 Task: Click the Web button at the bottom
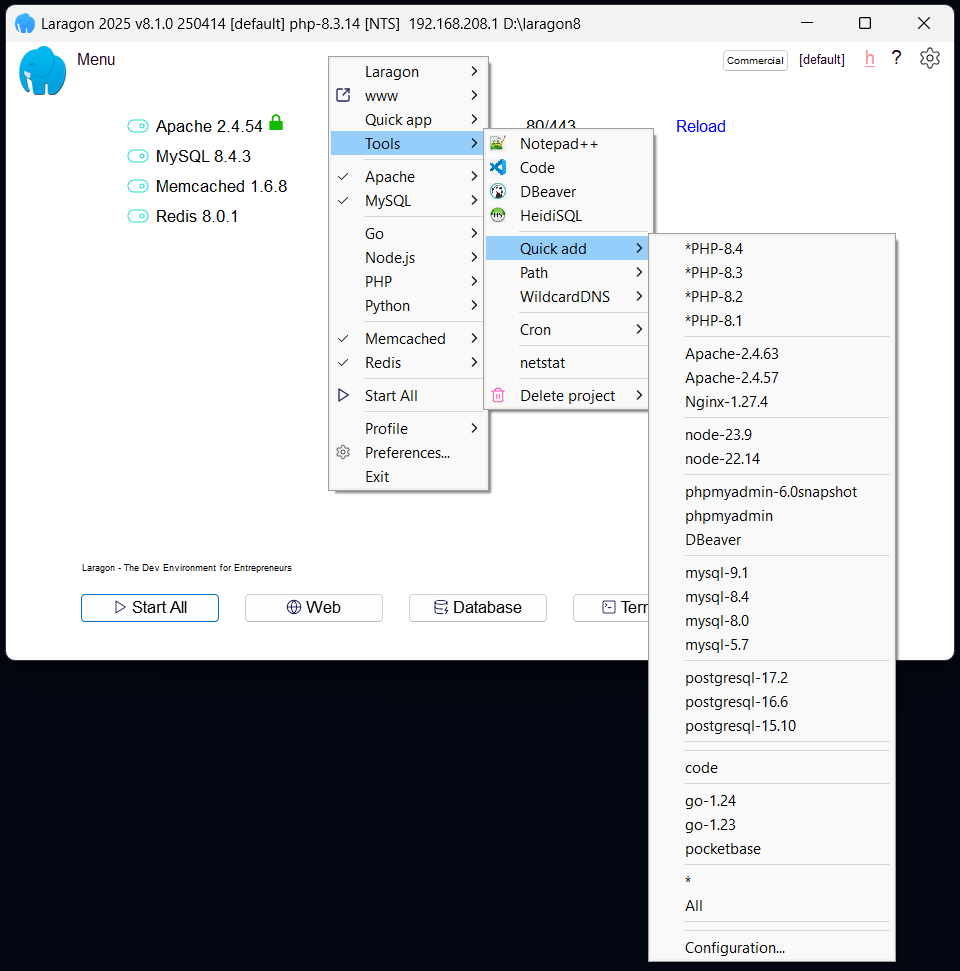[x=313, y=607]
